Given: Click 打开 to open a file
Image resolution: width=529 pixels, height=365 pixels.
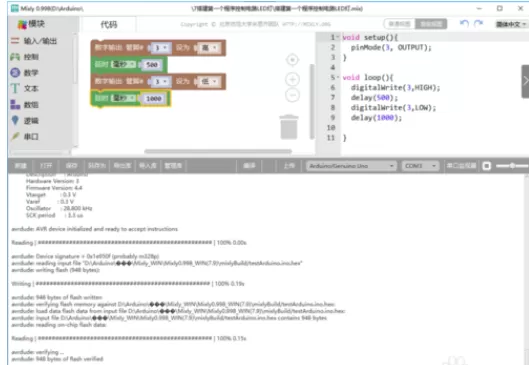Looking at the screenshot, I should point(46,166).
